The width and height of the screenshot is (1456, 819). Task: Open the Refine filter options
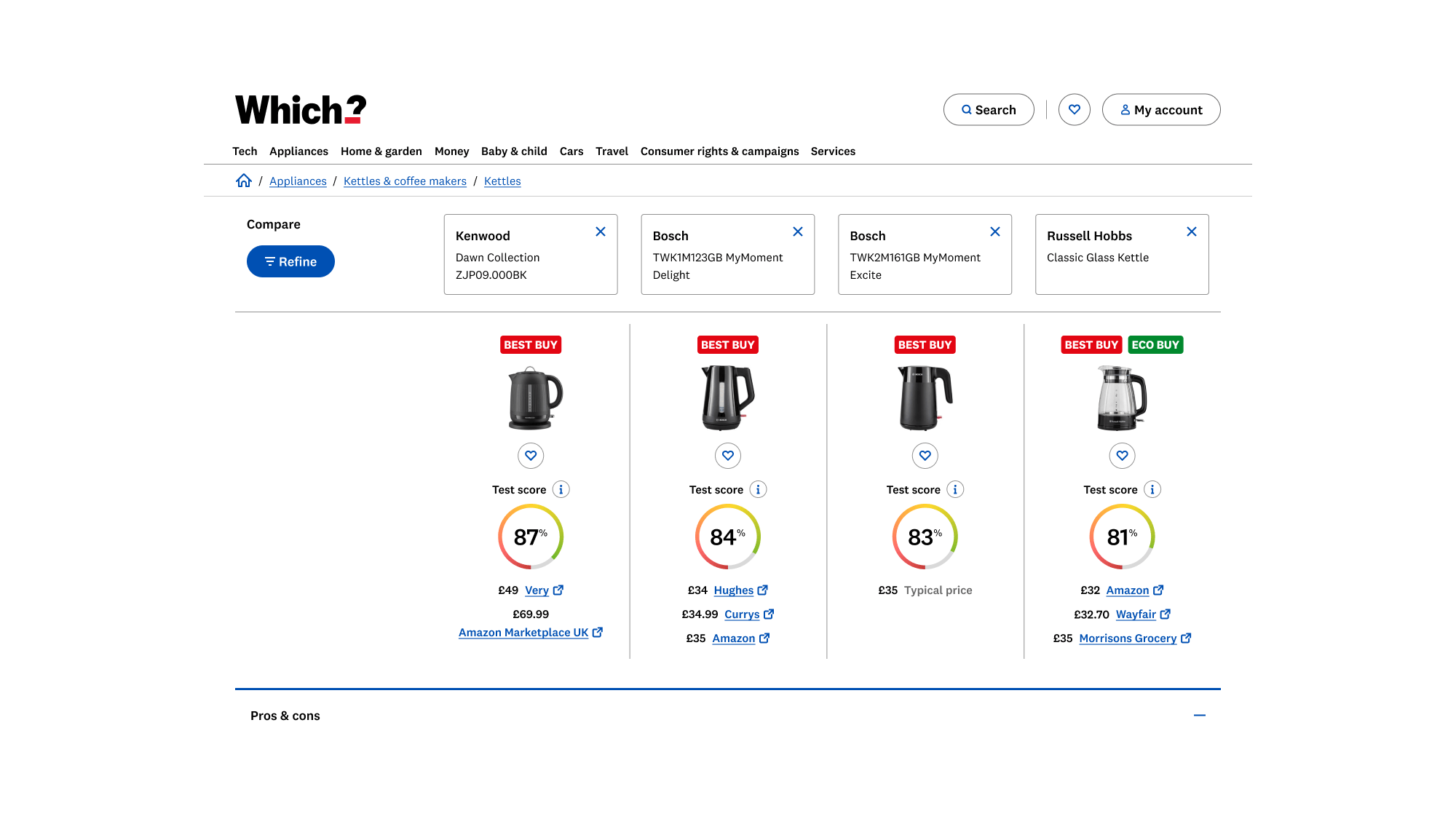coord(290,261)
